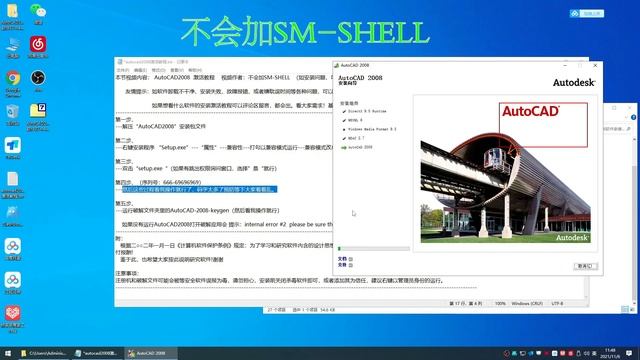The height and width of the screenshot is (360, 640).
Task: Click the search box in Explorer window
Action: [616, 129]
